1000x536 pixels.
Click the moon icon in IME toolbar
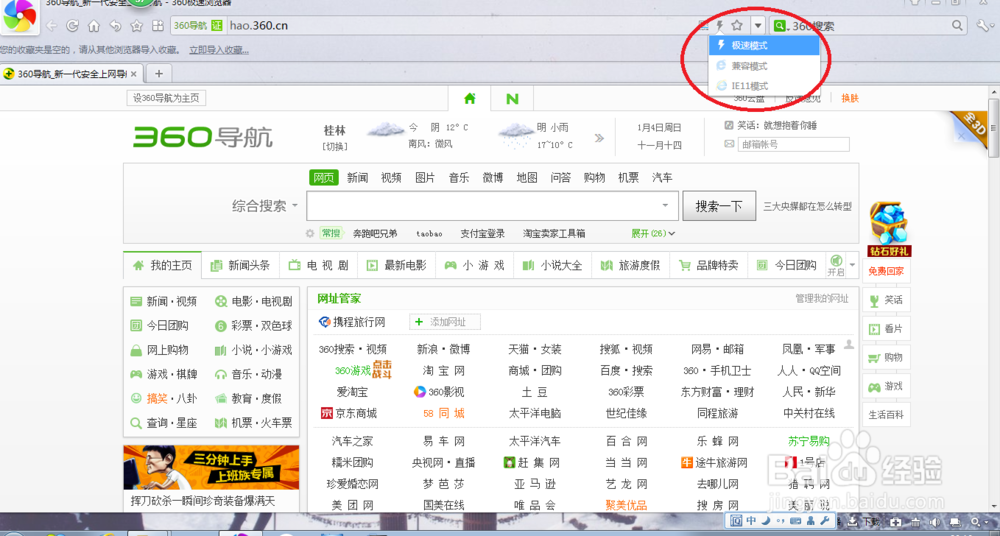coord(766,521)
